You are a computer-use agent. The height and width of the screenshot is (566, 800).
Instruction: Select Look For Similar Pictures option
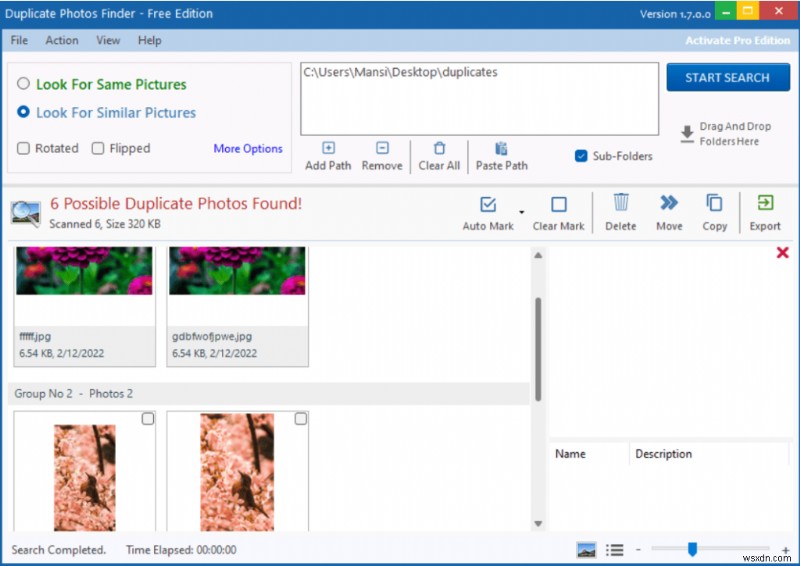[x=23, y=112]
